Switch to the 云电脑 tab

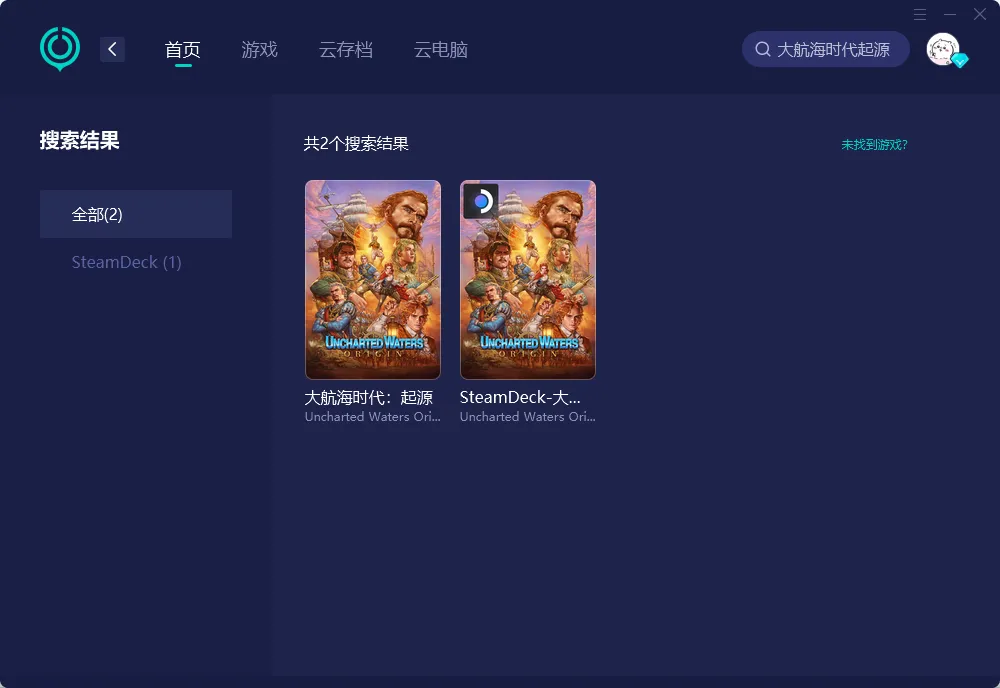point(440,48)
